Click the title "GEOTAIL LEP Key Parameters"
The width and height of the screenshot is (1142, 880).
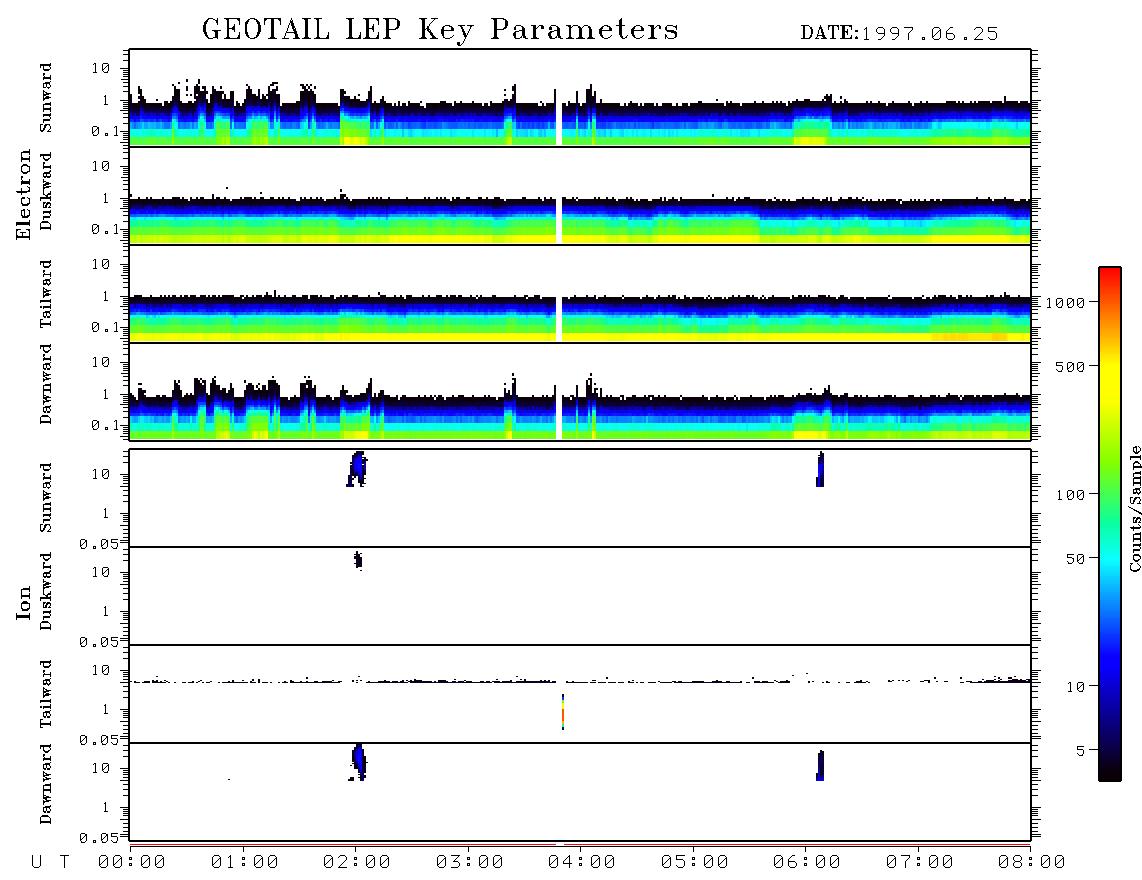pos(440,30)
